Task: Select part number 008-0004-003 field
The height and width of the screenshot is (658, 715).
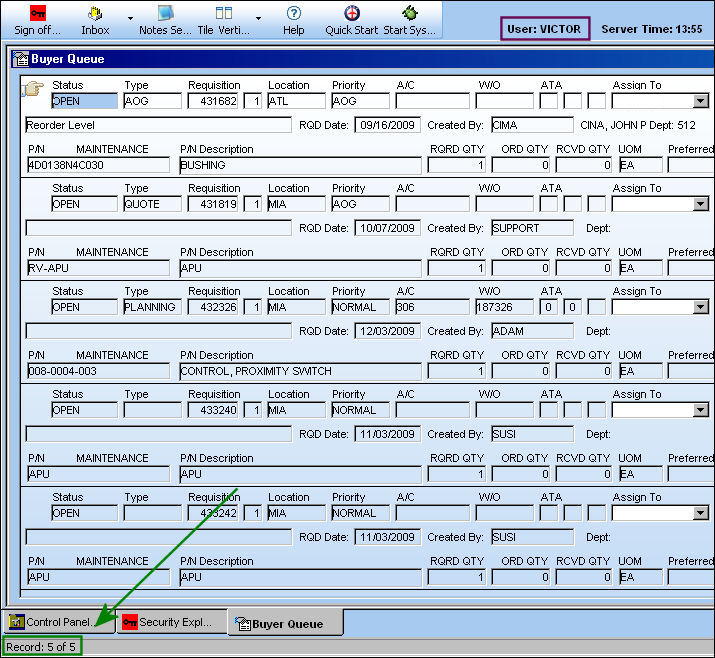Action: pyautogui.click(x=98, y=371)
